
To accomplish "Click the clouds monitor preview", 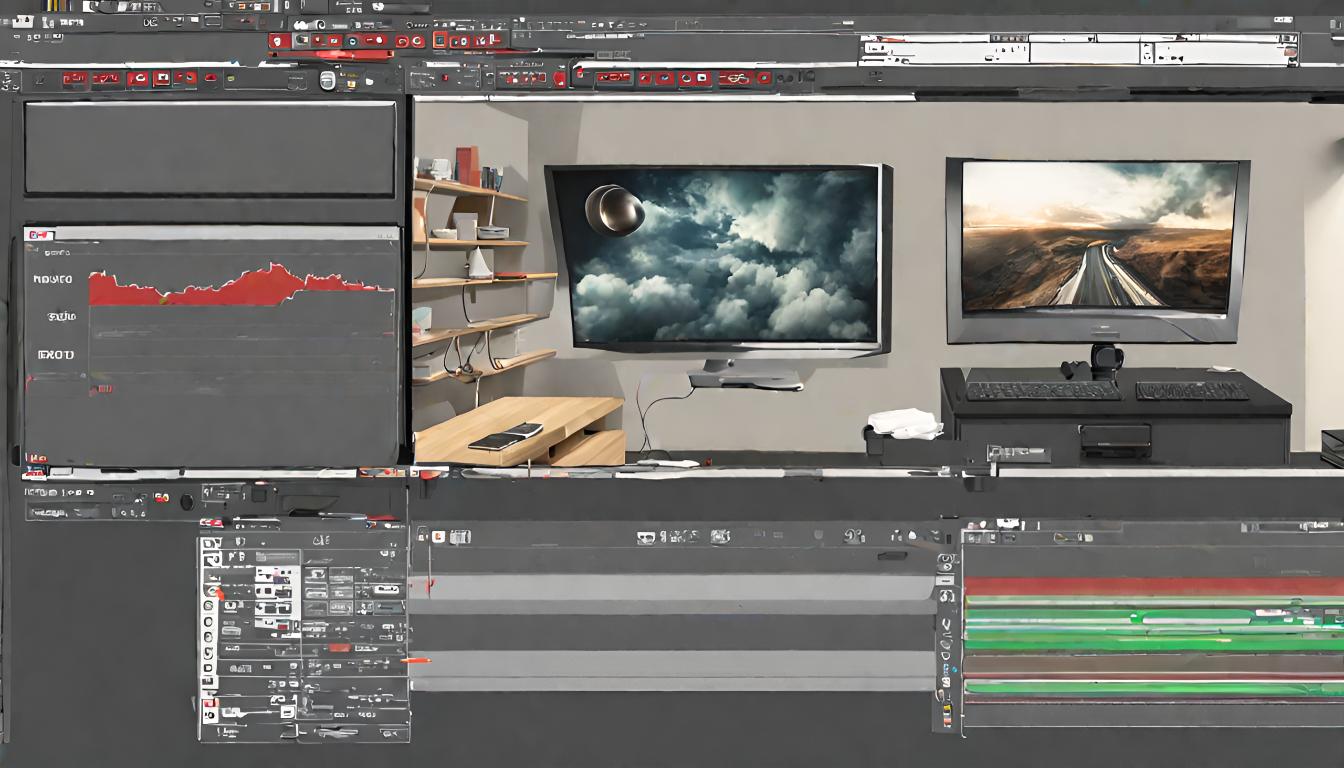I will (x=720, y=255).
